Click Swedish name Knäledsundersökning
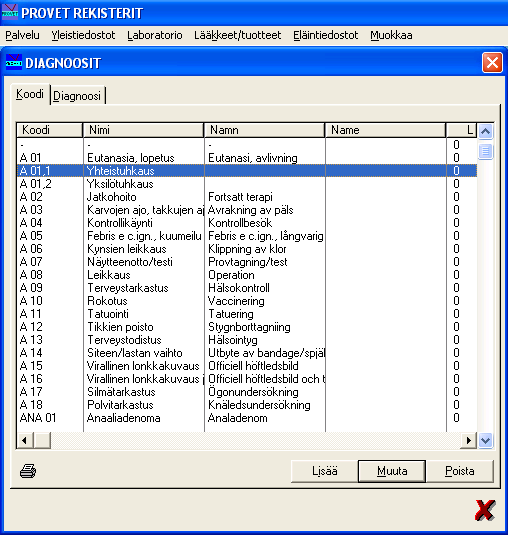The width and height of the screenshot is (508, 535). 259,405
